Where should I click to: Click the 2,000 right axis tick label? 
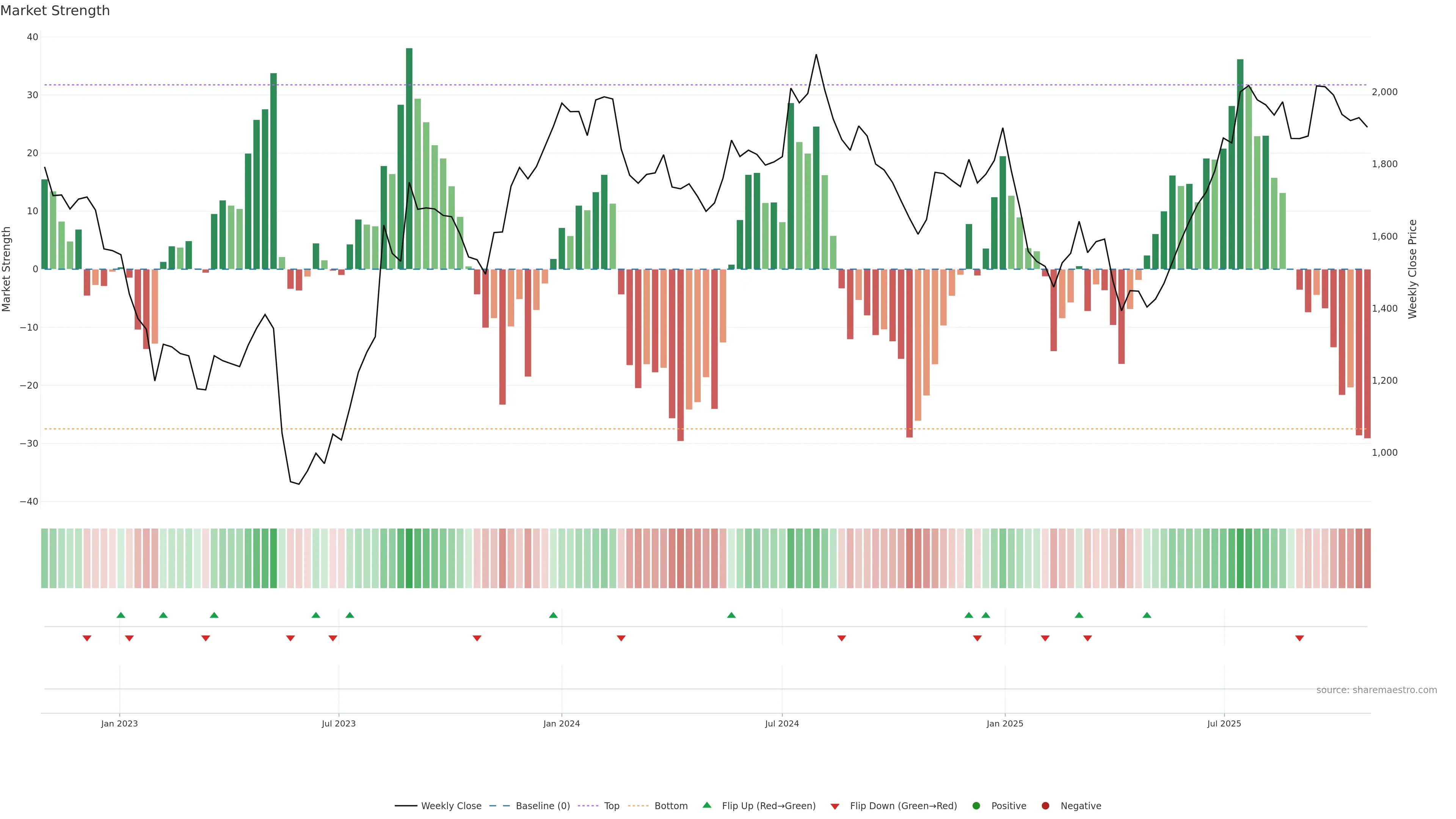click(x=1384, y=92)
